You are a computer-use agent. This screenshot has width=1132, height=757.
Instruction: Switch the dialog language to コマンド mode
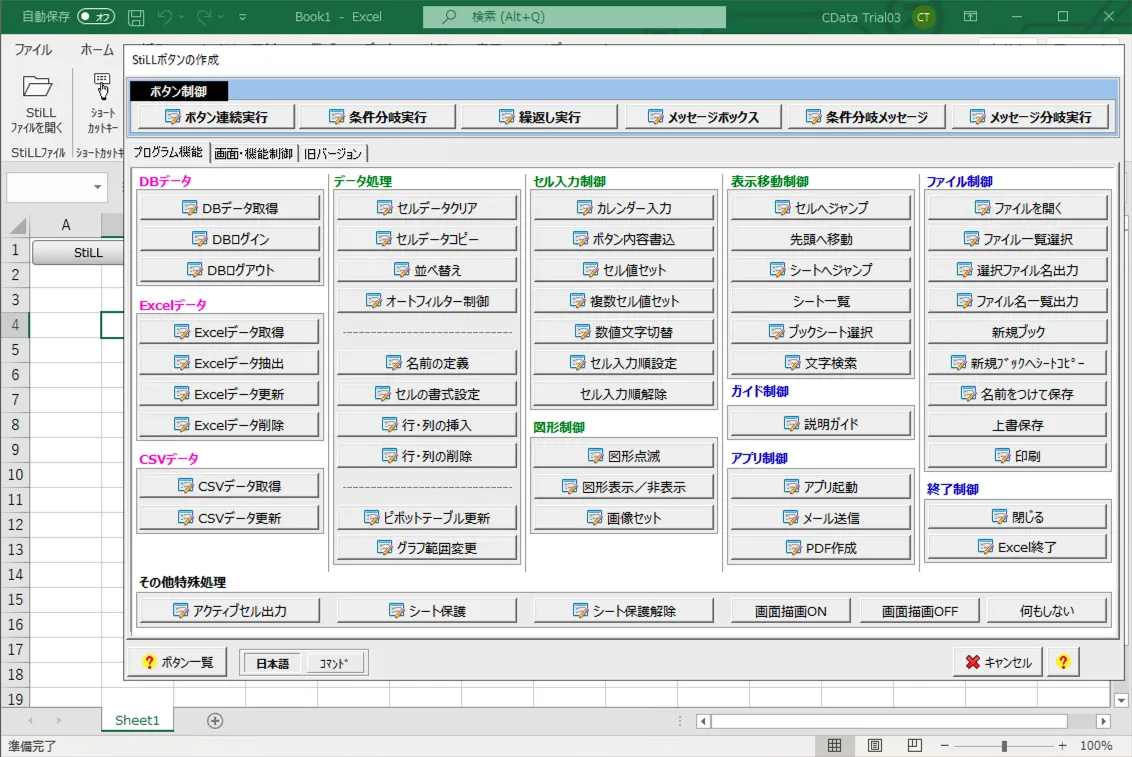[334, 662]
